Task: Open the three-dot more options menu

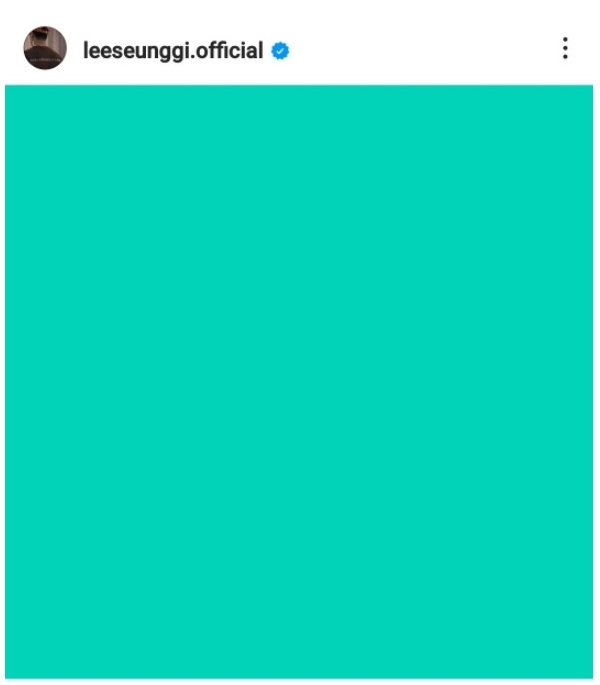Action: point(565,48)
